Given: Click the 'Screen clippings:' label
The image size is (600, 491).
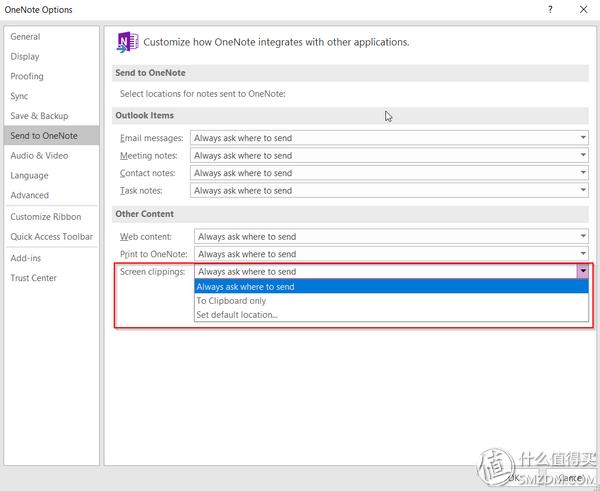Looking at the screenshot, I should point(152,272).
